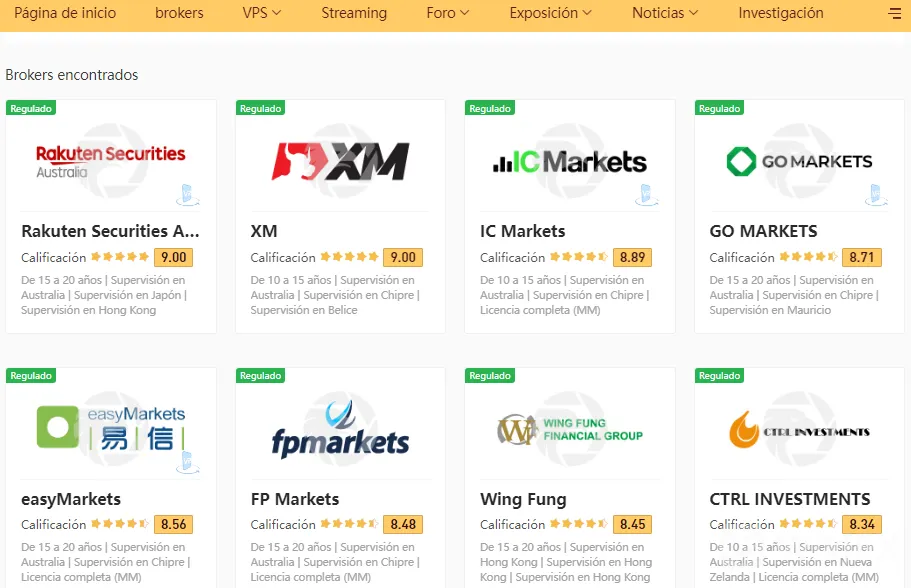Click the Regulado badge on Wing Fung card
The image size is (911, 588).
point(490,375)
